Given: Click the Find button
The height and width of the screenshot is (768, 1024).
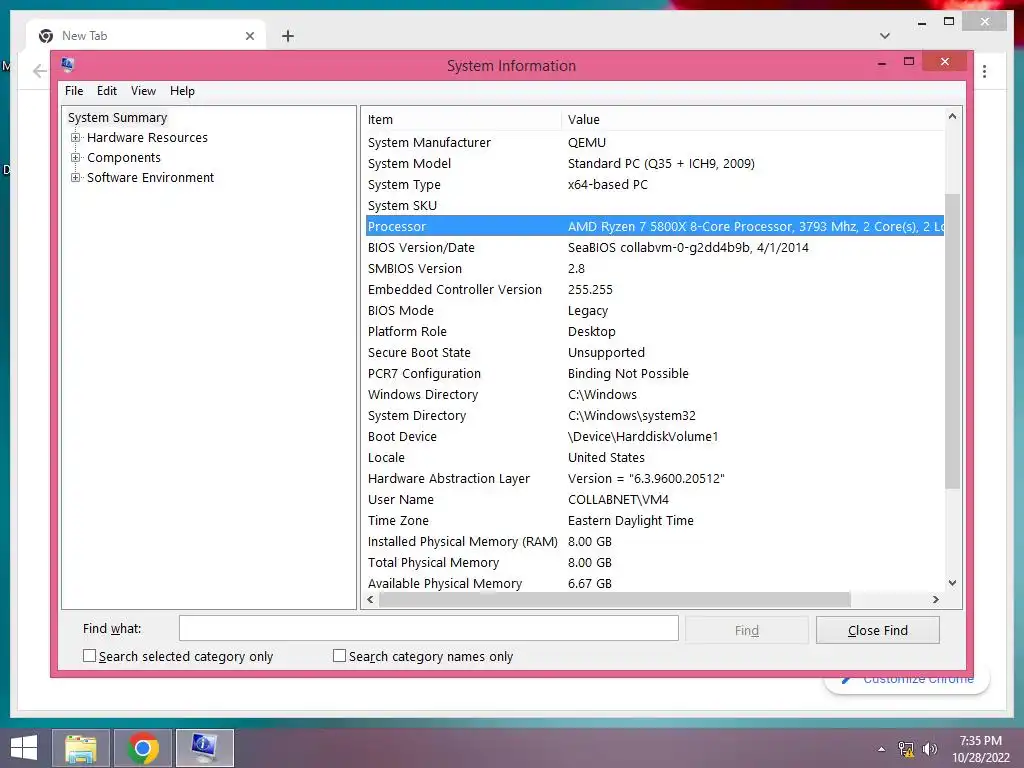Looking at the screenshot, I should pyautogui.click(x=746, y=630).
